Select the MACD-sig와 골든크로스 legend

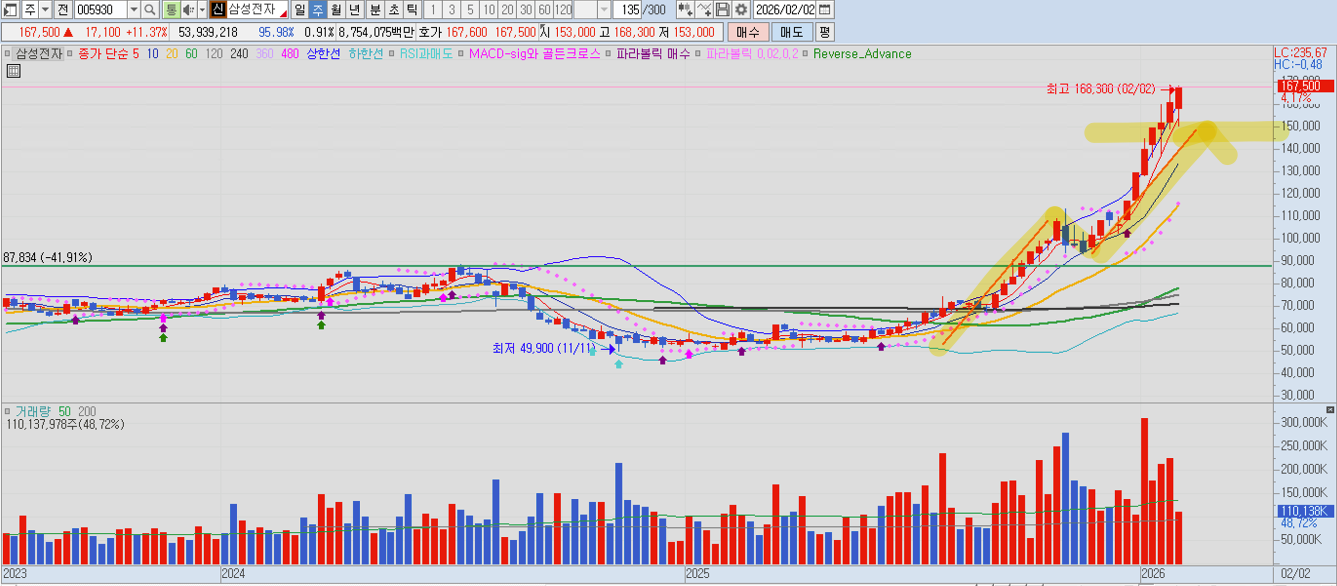534,53
